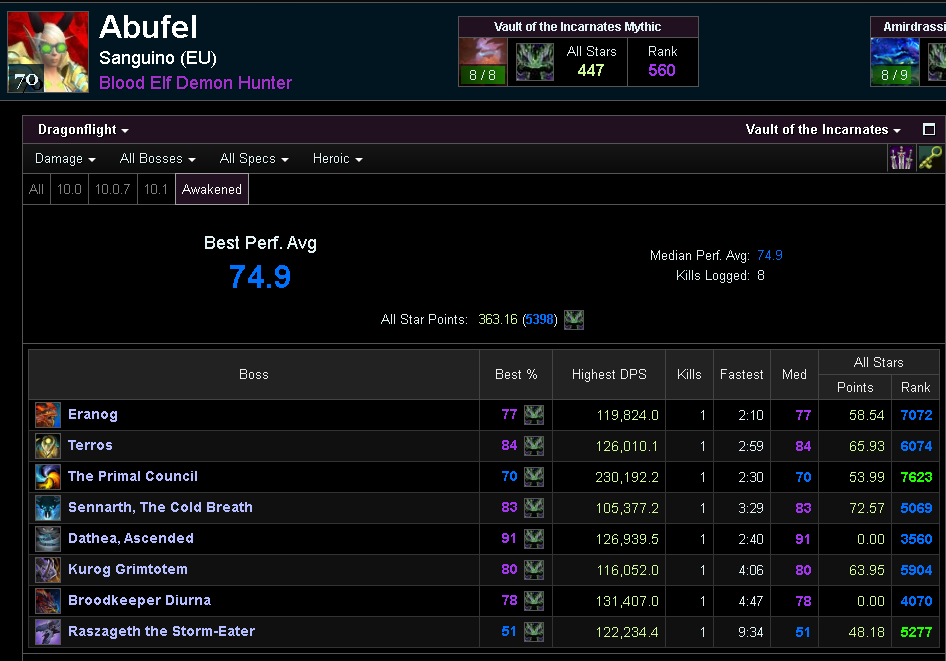This screenshot has height=661, width=946.
Task: Click The Primal Council boss icon
Action: (48, 477)
